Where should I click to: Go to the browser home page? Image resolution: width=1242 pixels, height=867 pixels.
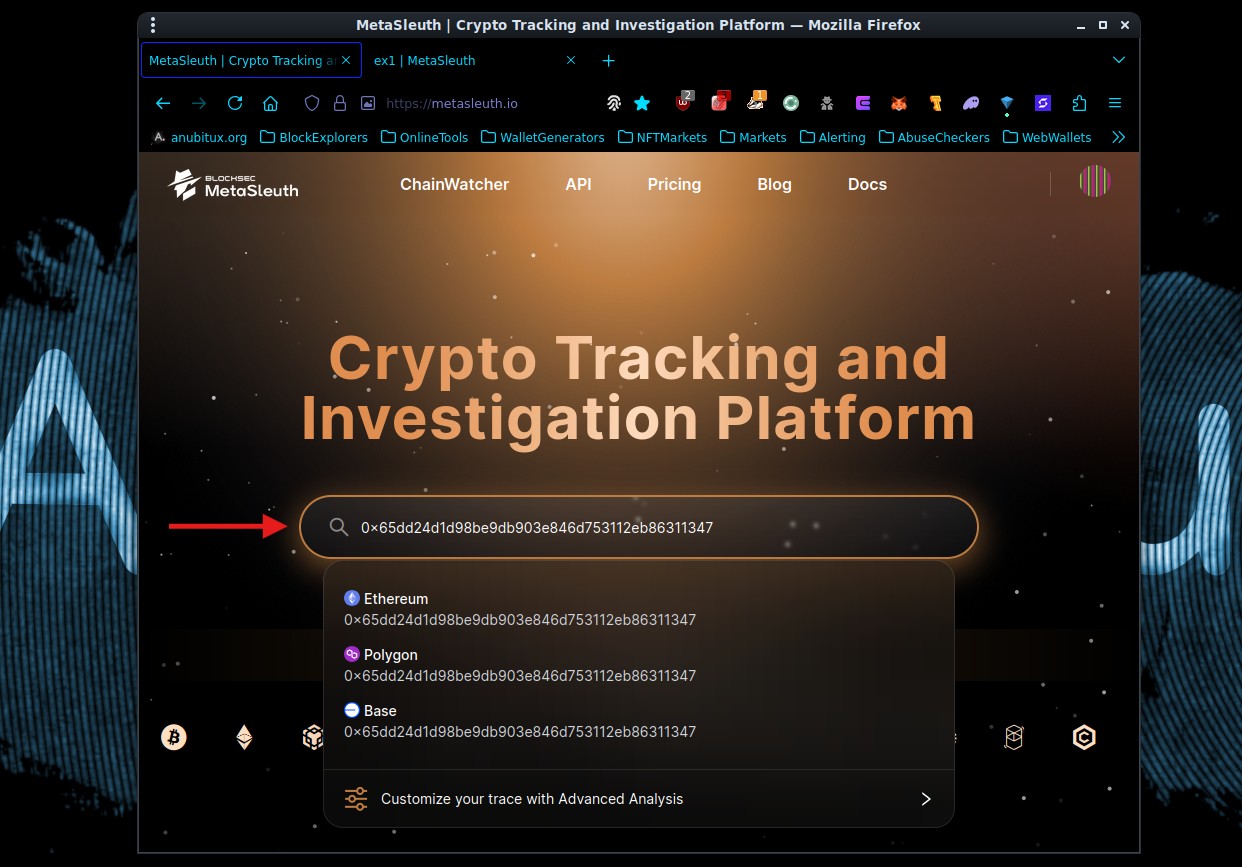point(270,103)
